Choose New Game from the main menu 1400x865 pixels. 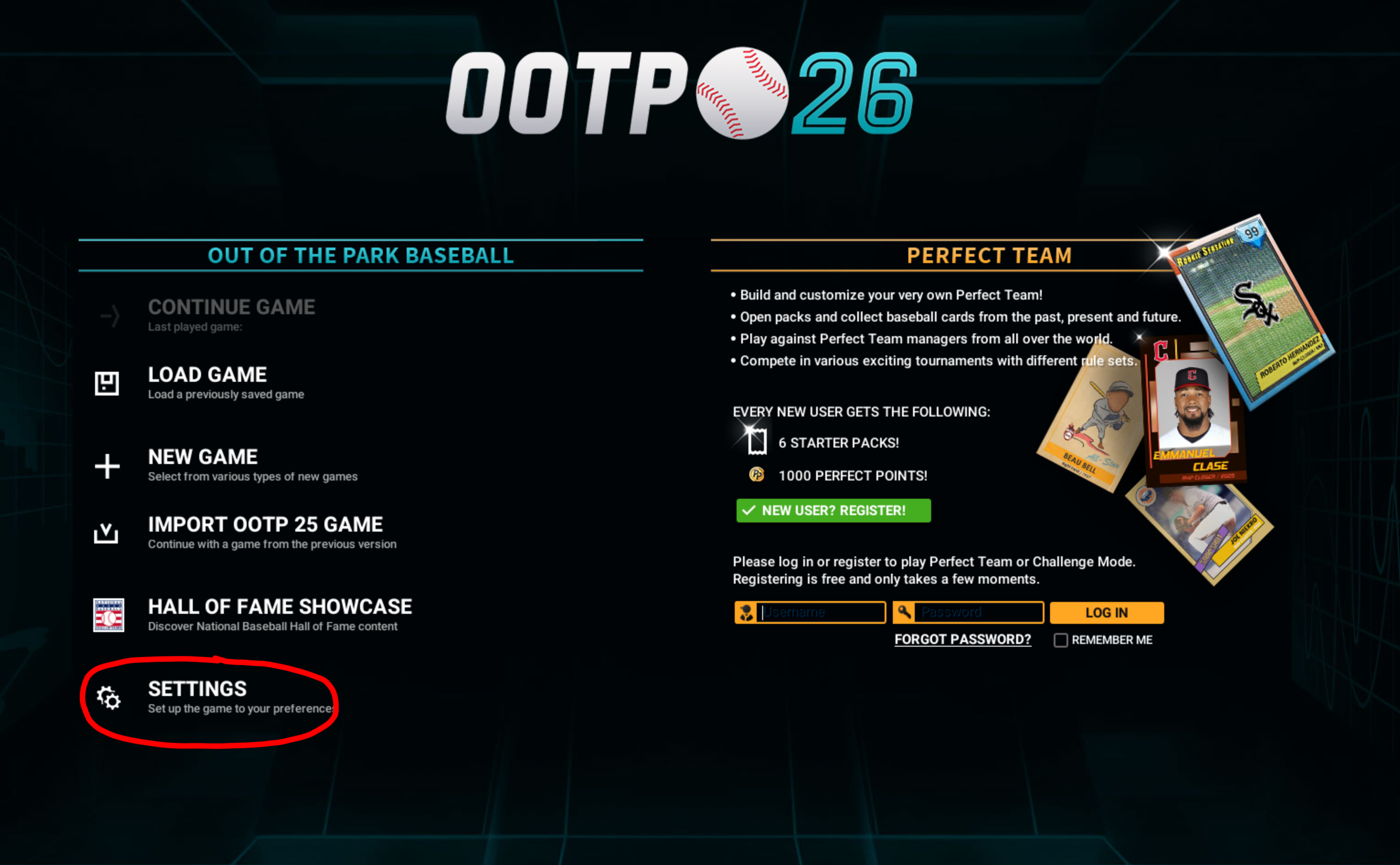coord(252,465)
